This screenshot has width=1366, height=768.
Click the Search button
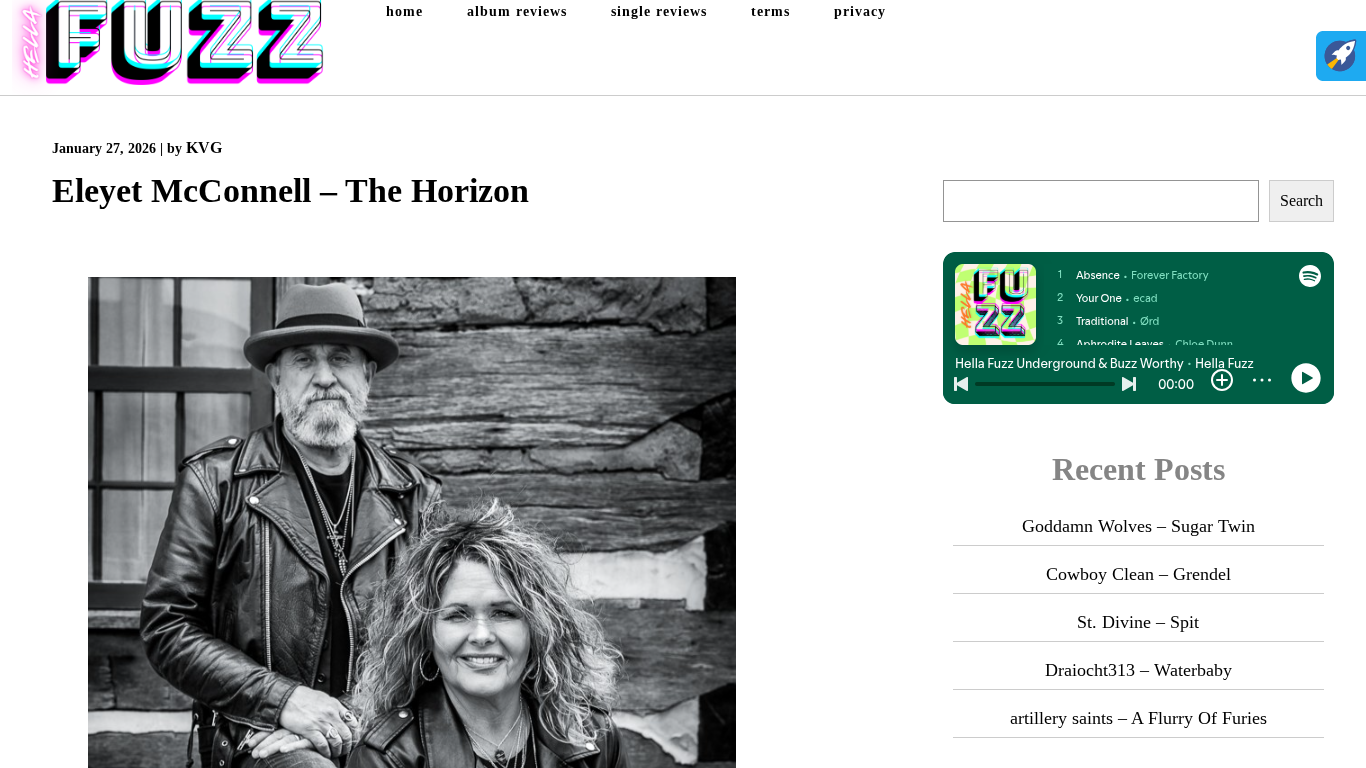click(1301, 201)
